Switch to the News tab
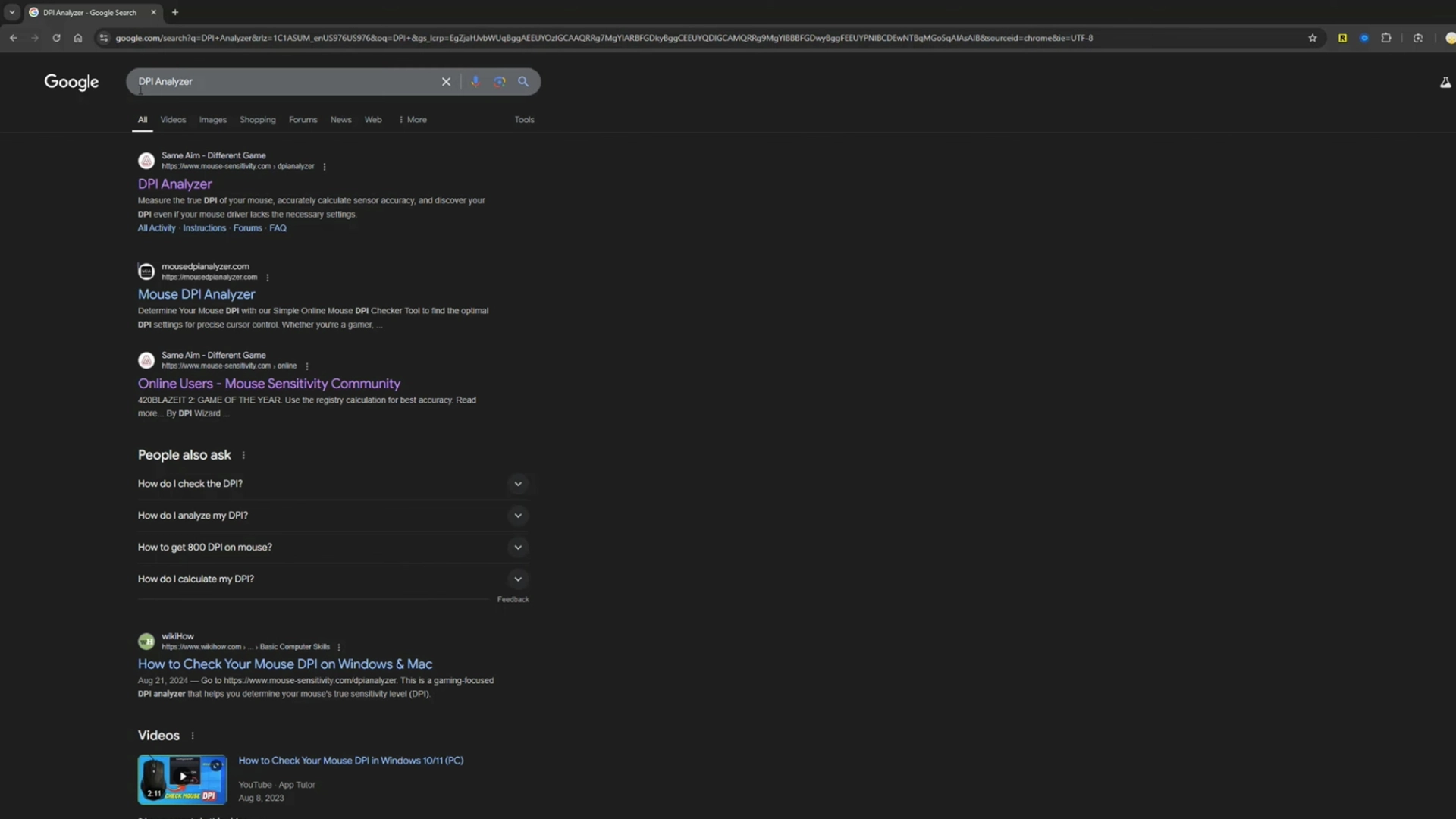Viewport: 1456px width, 819px height. pos(340,120)
